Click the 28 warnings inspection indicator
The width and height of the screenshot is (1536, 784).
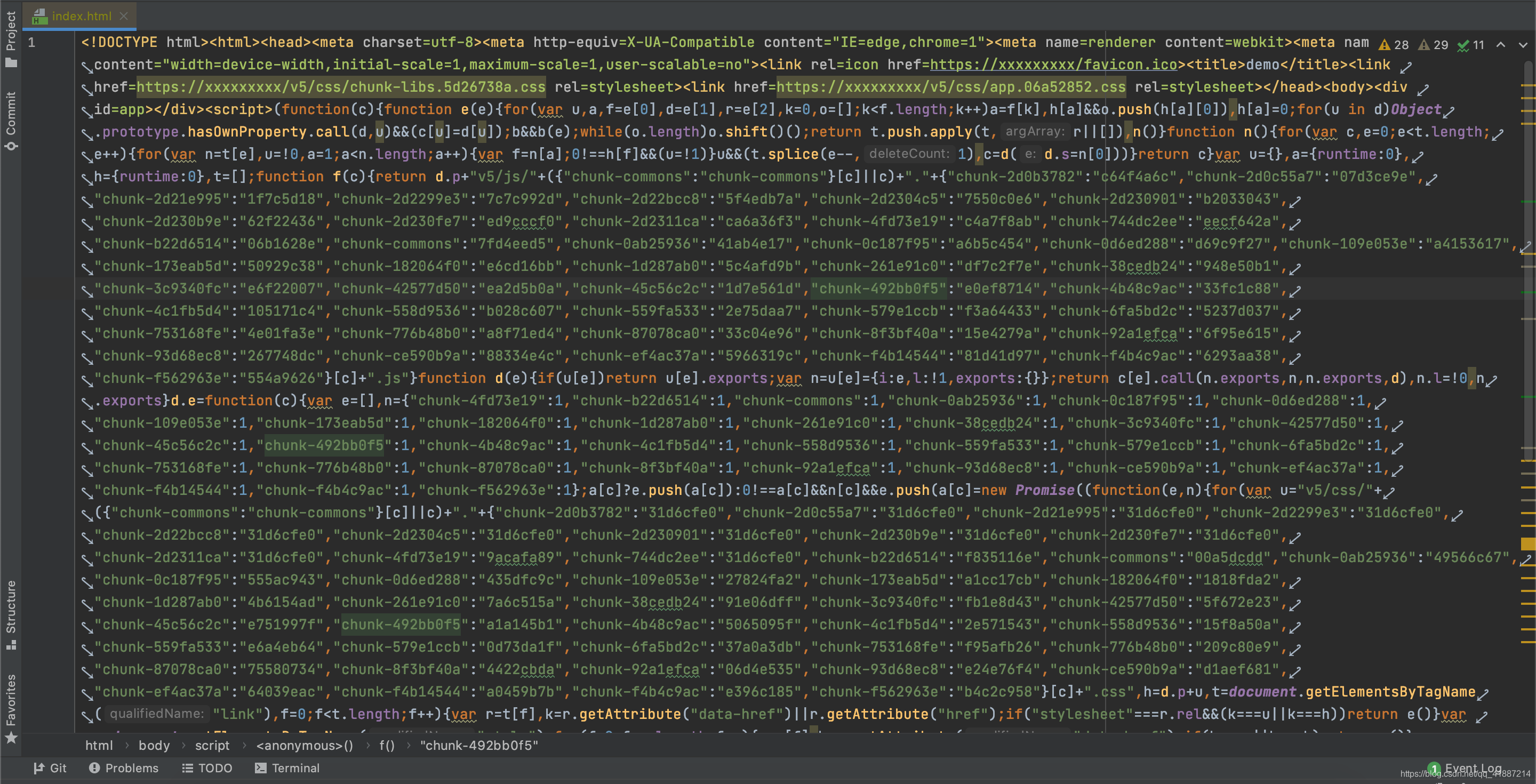pyautogui.click(x=1394, y=44)
